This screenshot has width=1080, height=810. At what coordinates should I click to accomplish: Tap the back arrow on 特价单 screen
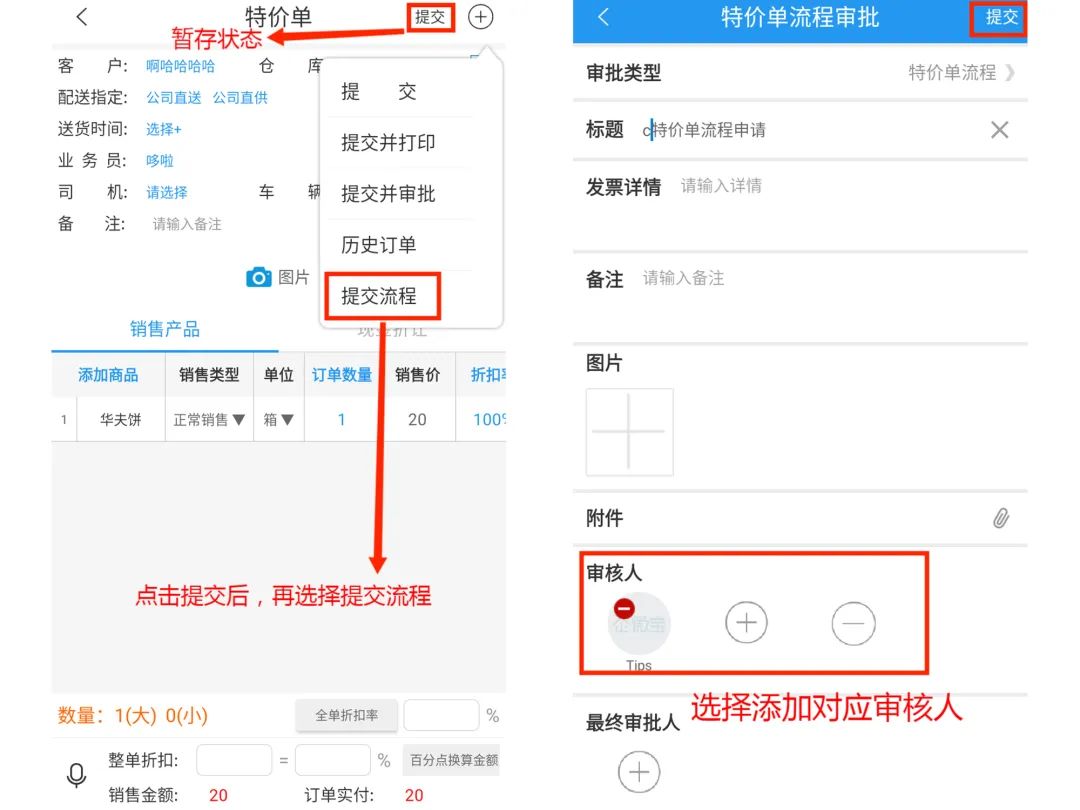pos(82,17)
